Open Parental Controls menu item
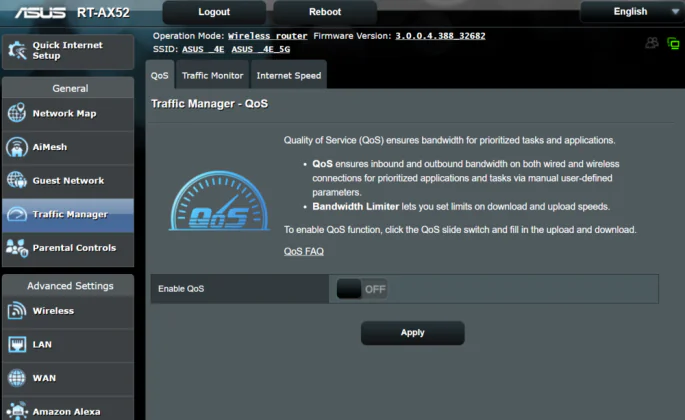The height and width of the screenshot is (420, 685). click(68, 248)
